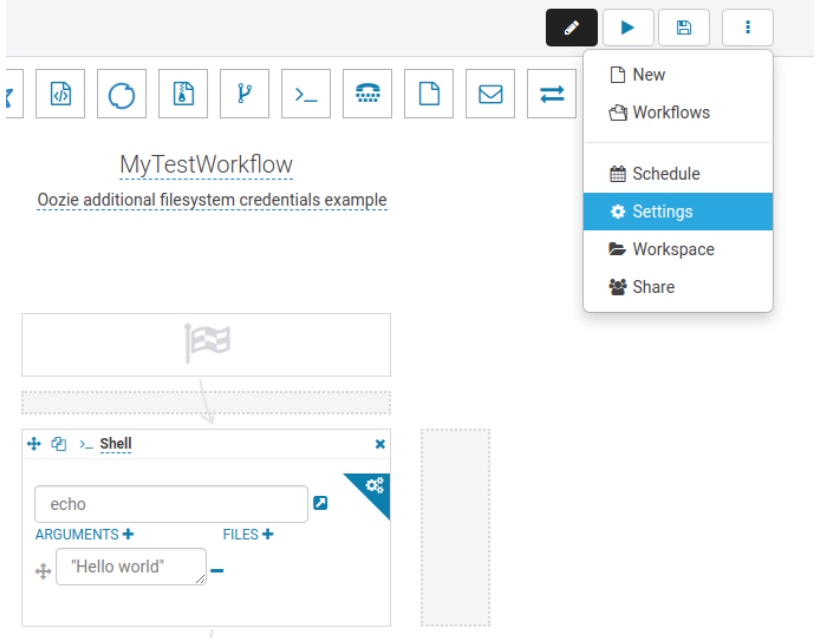Run the workflow with the play button

pos(628,28)
